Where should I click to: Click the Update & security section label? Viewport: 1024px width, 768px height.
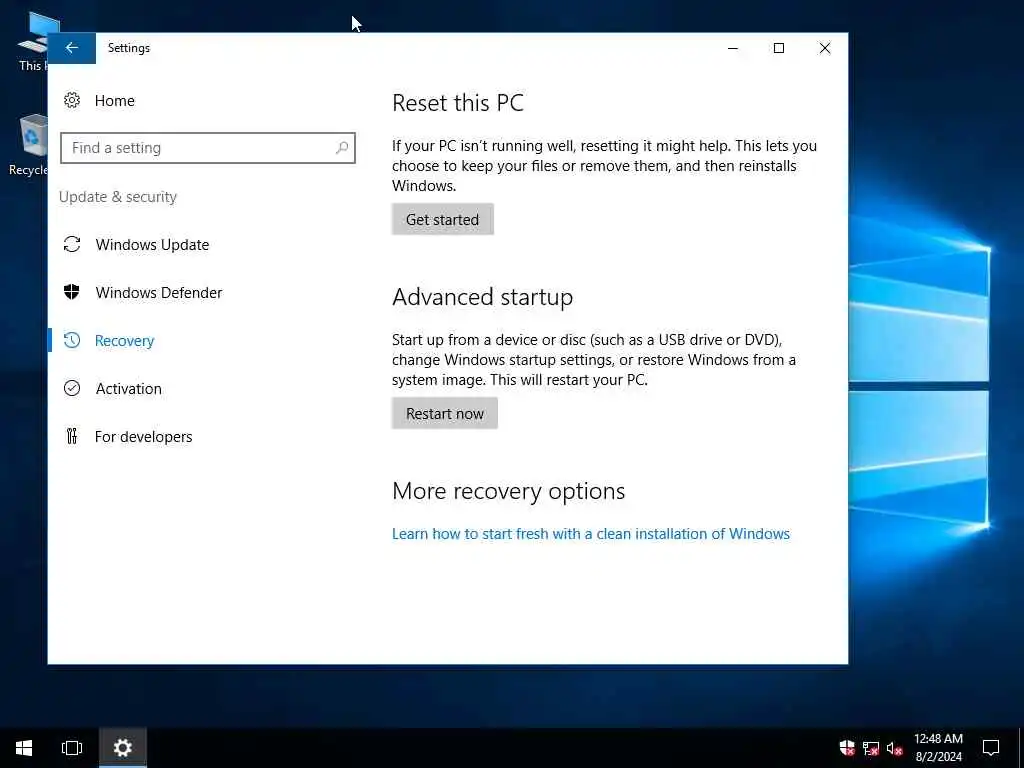pyautogui.click(x=118, y=197)
